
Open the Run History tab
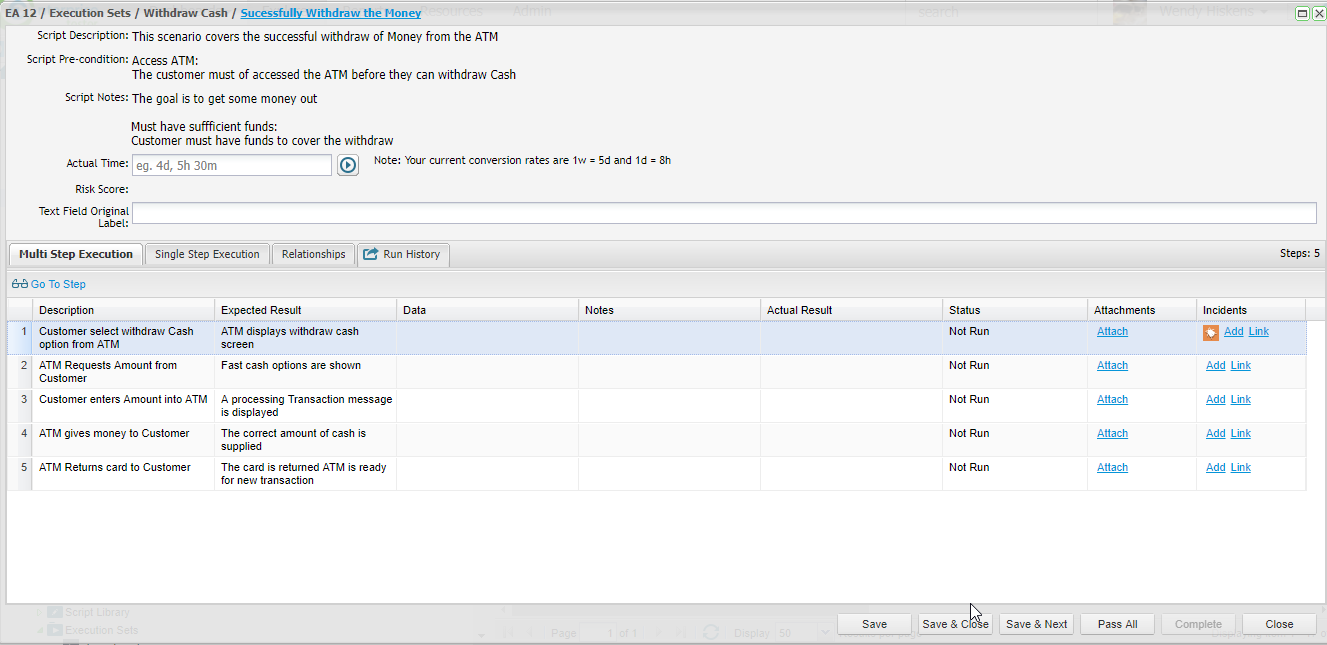403,254
